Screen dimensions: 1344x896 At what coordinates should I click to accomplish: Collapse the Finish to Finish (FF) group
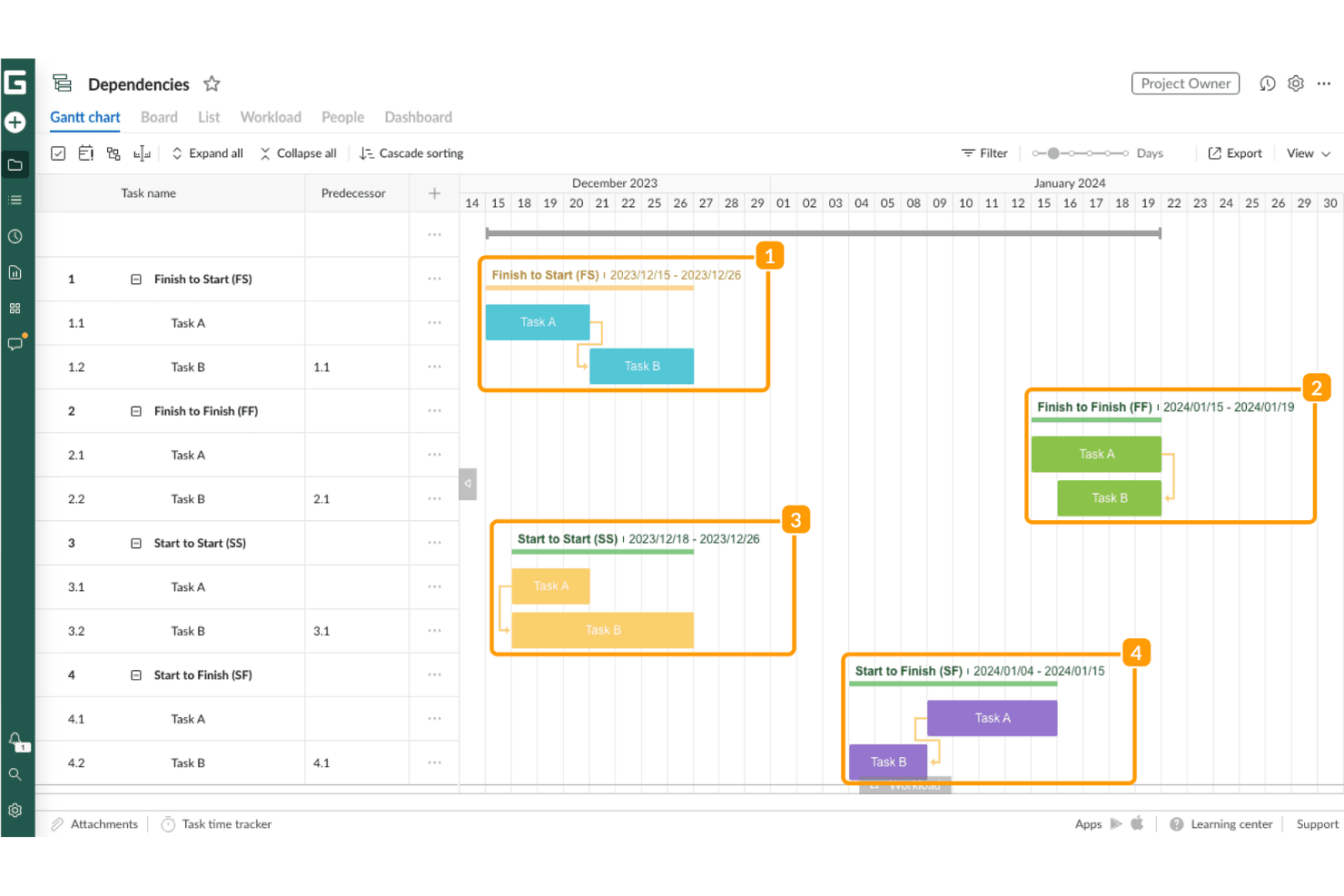coord(136,411)
